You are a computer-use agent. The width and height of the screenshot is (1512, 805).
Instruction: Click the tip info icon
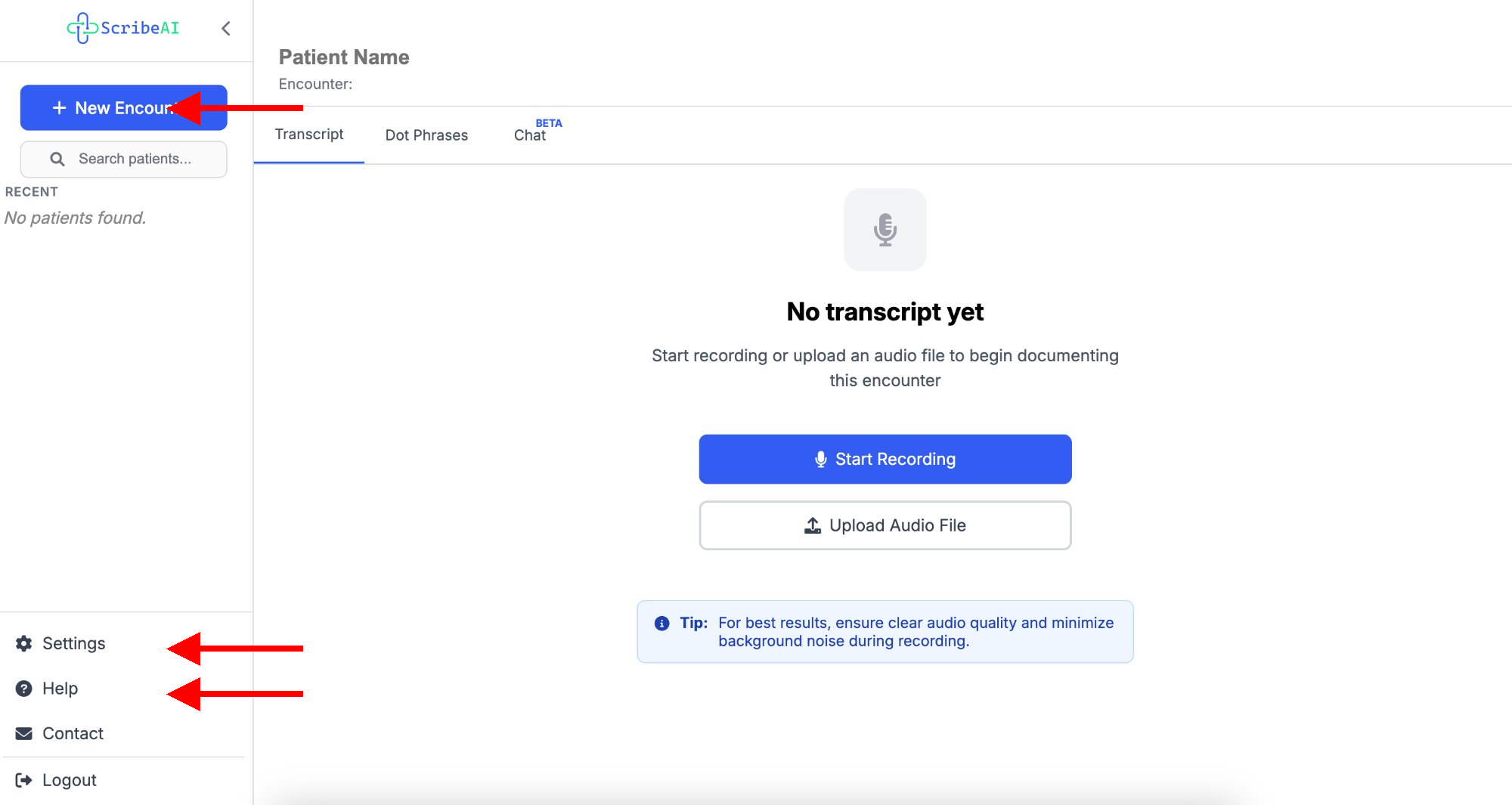pyautogui.click(x=661, y=624)
